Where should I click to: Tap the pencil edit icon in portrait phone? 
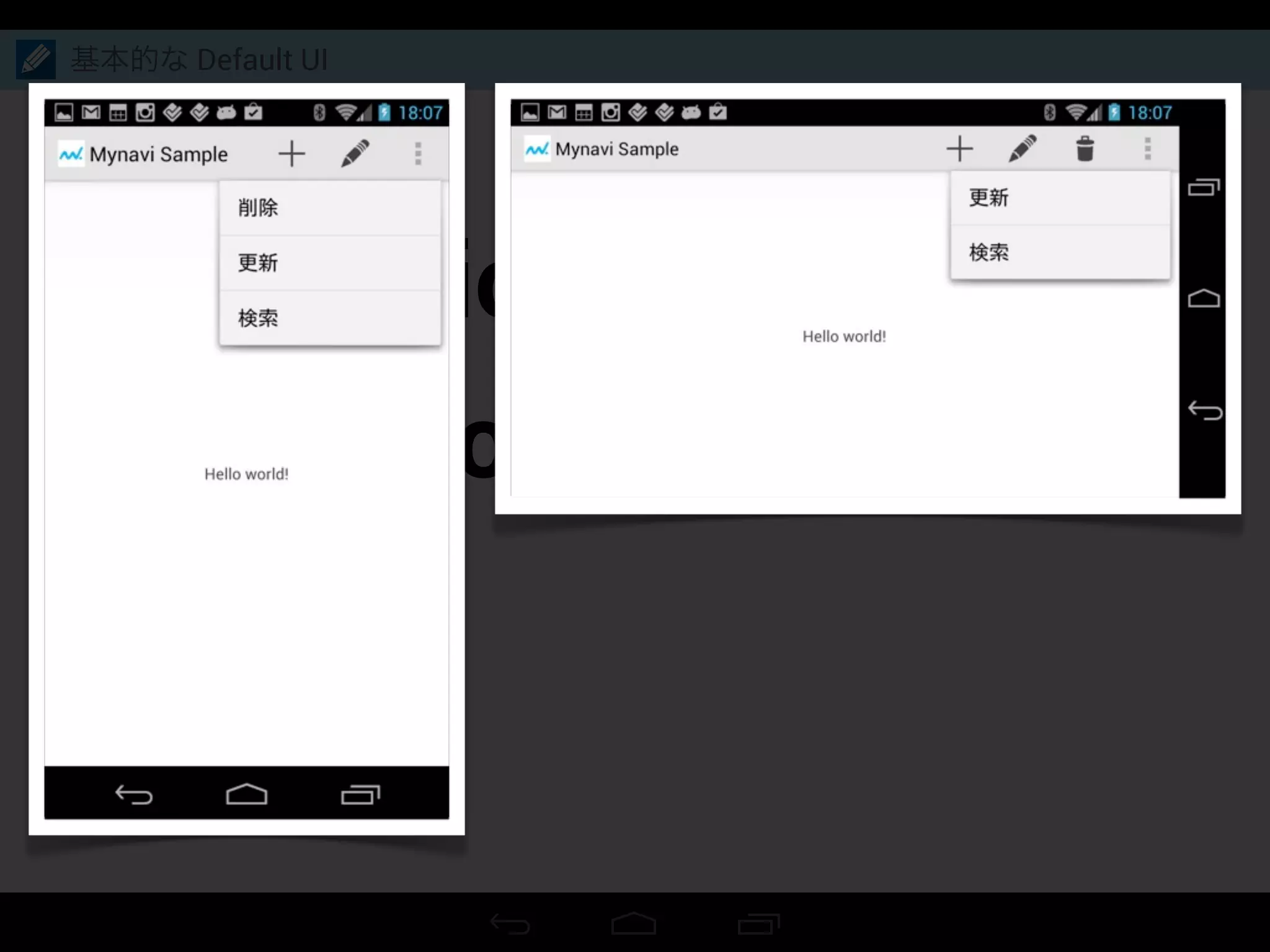tap(355, 153)
